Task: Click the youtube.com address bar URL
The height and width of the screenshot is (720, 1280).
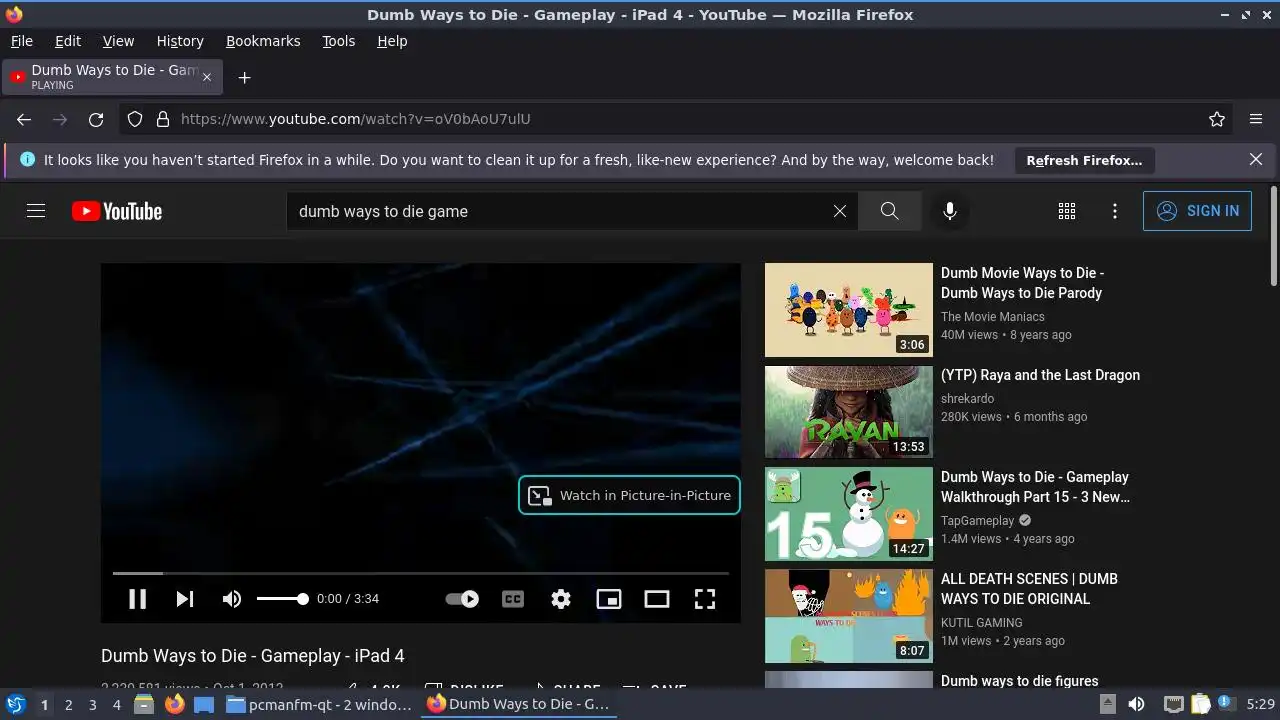Action: coord(355,119)
